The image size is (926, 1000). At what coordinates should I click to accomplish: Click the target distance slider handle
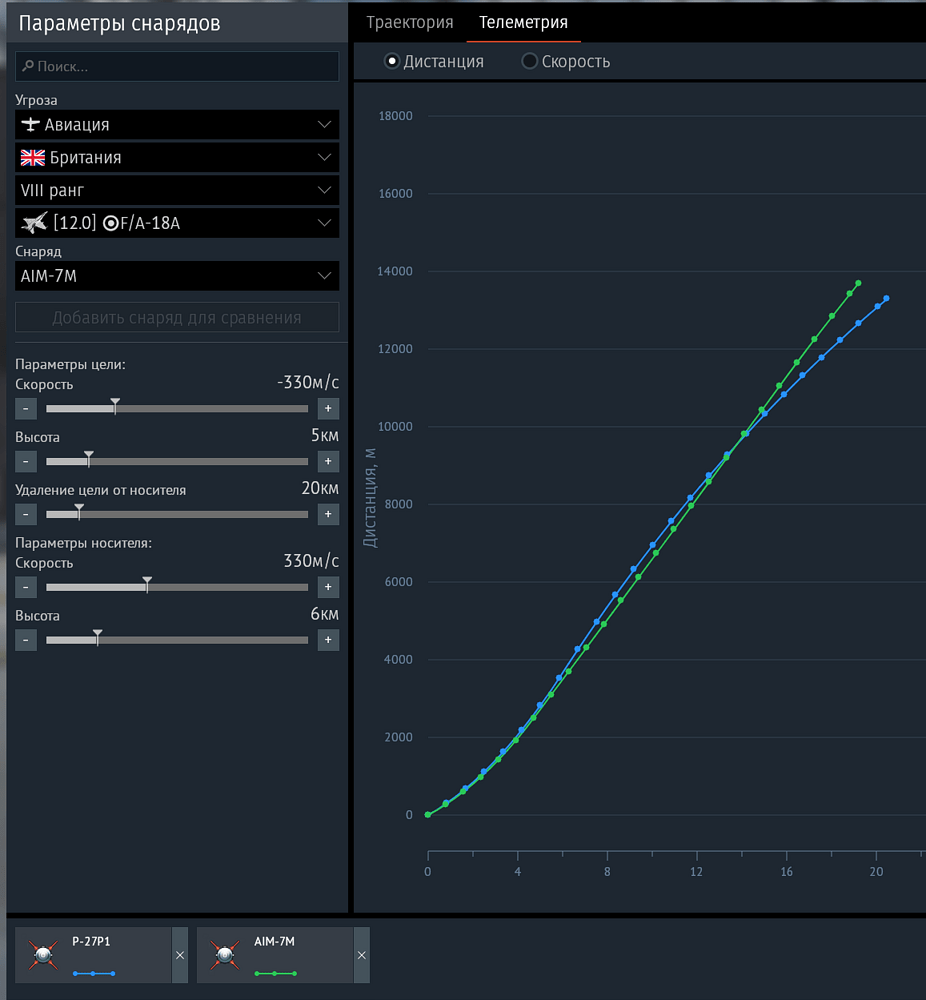point(79,511)
